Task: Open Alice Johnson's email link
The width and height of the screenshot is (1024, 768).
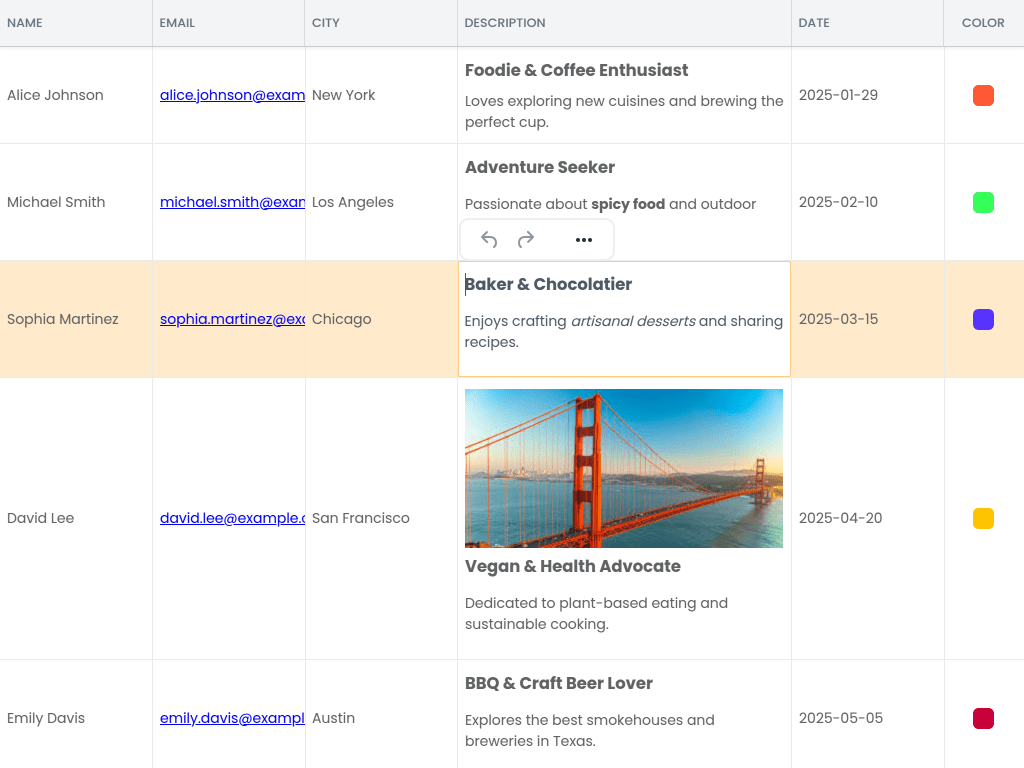Action: [x=232, y=95]
